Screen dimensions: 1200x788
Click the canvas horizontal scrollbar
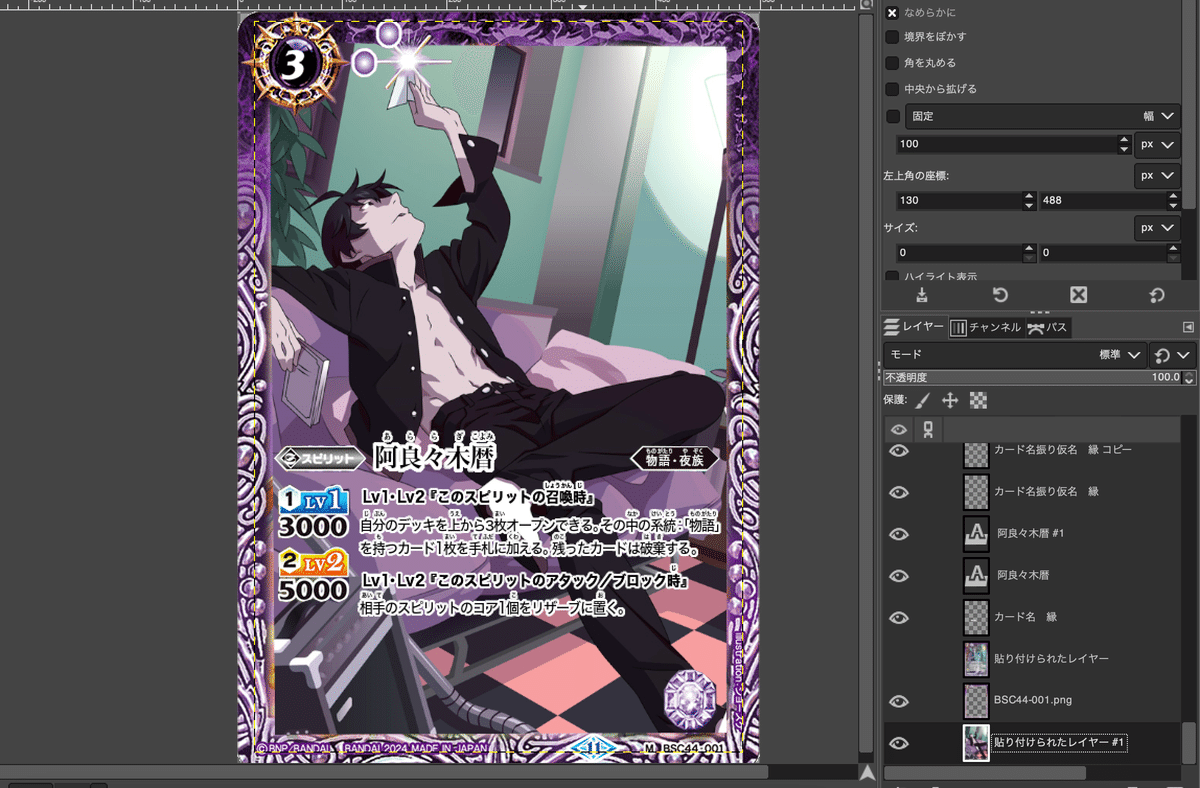pos(386,772)
